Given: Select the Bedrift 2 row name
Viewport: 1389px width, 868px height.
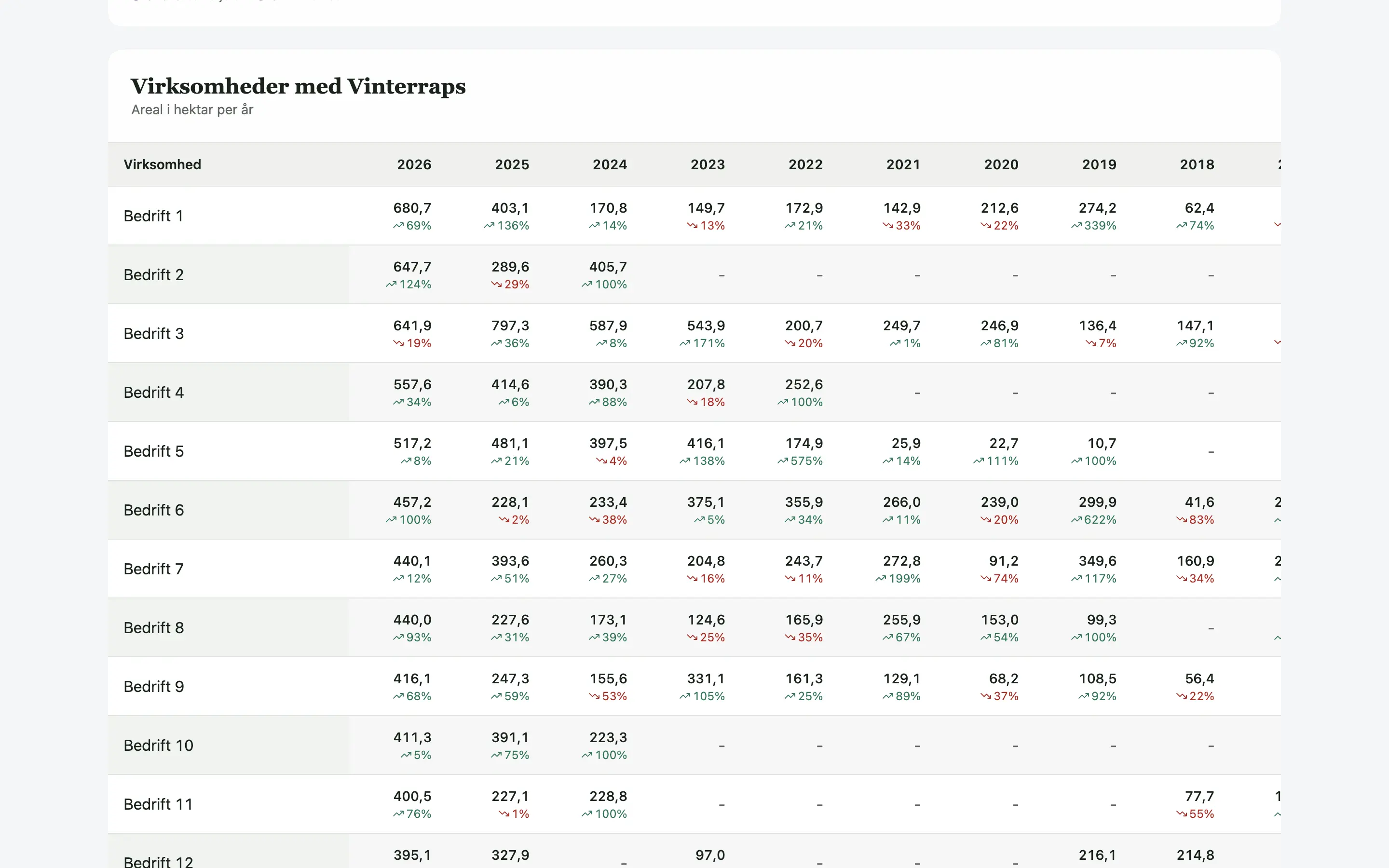Looking at the screenshot, I should tap(154, 275).
